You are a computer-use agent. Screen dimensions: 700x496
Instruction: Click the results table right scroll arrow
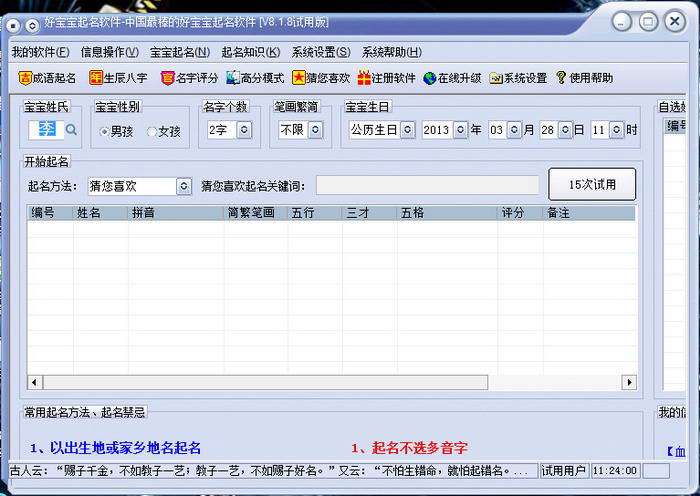tap(629, 382)
